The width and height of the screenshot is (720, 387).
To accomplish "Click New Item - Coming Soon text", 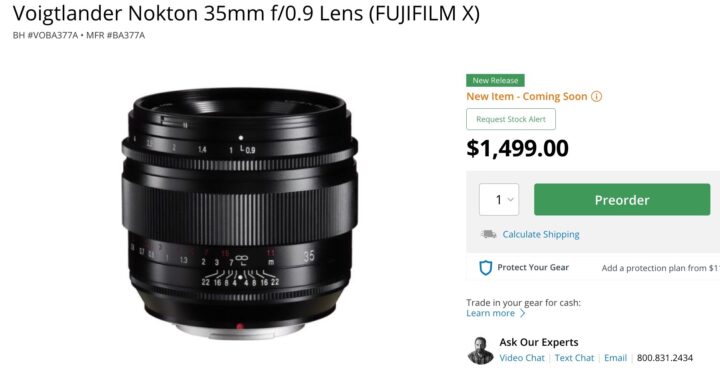I will [527, 96].
